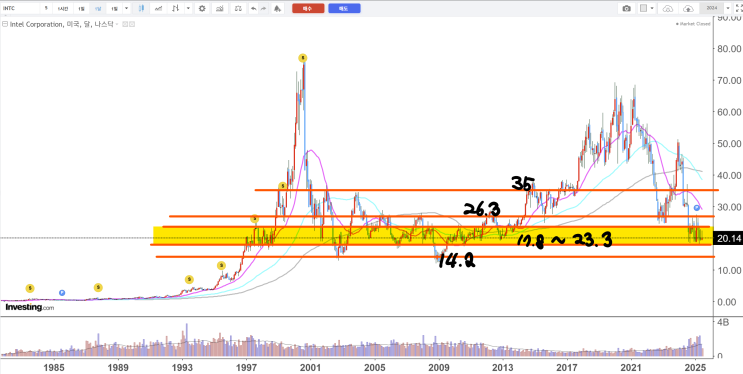Click the first small icon after the legend title
This screenshot has width=743, height=374.
point(125,24)
